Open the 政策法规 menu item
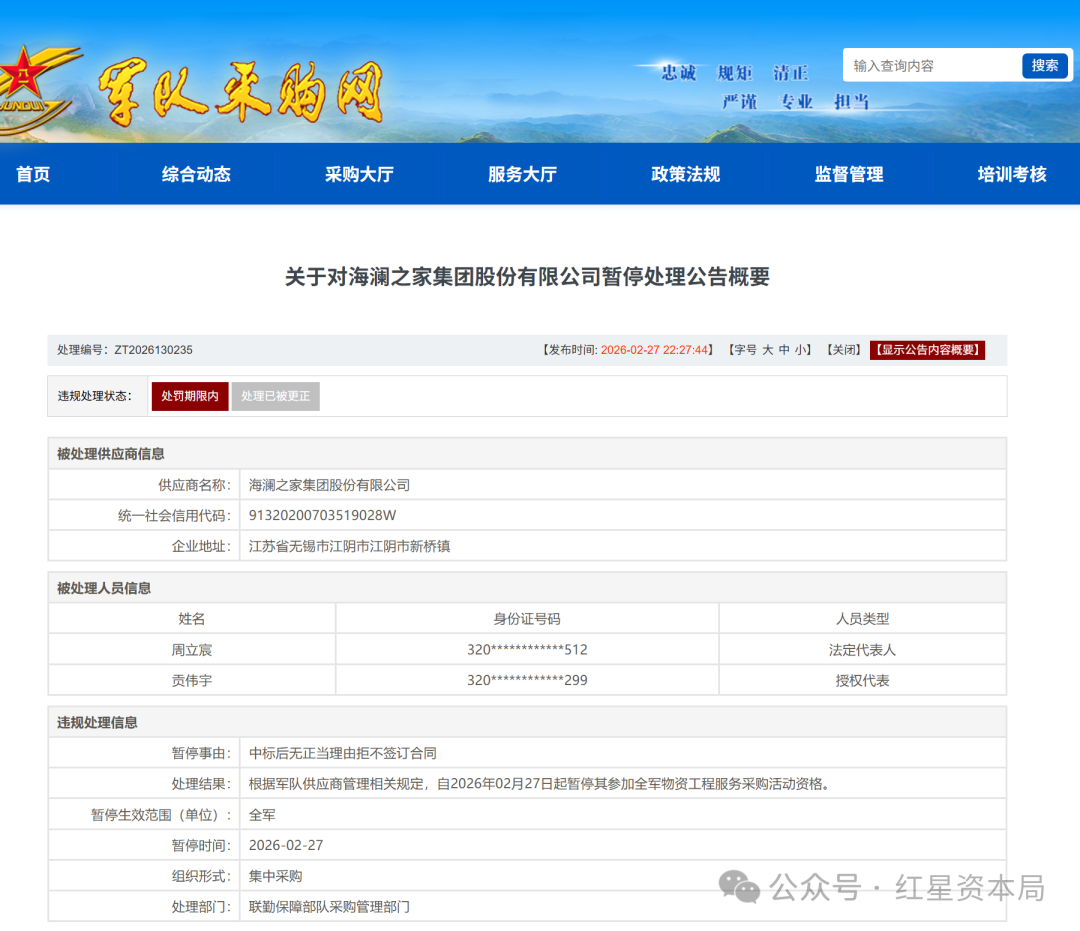 (x=685, y=174)
